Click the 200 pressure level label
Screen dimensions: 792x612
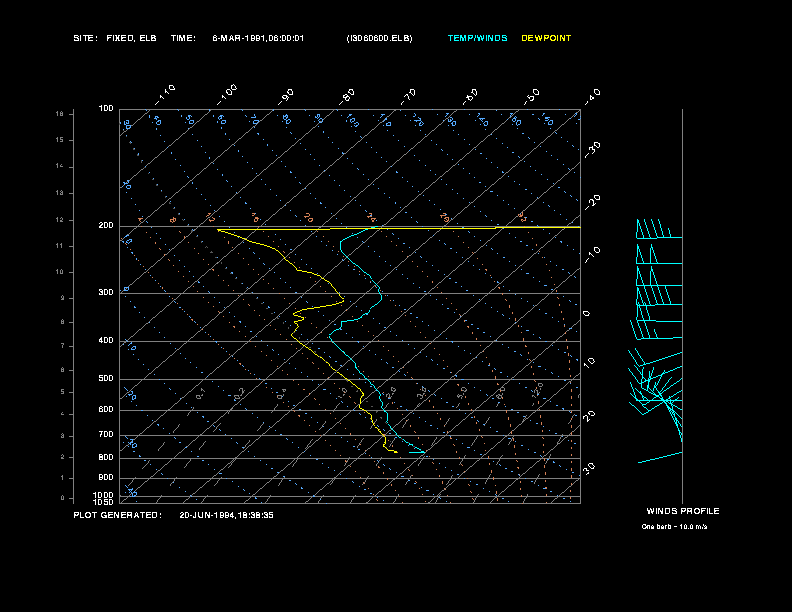(x=106, y=226)
